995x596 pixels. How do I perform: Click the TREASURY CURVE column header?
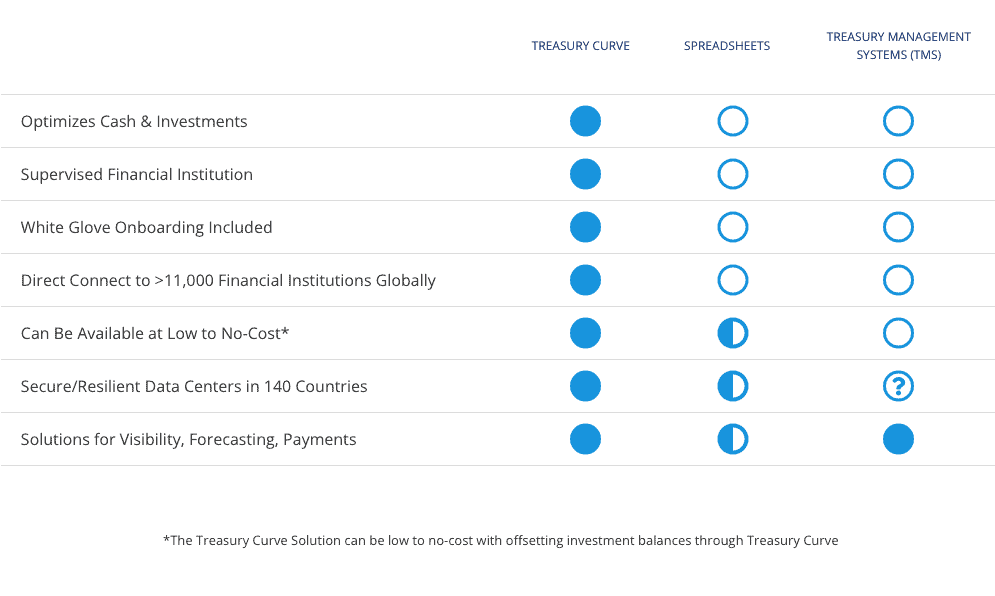pos(581,46)
